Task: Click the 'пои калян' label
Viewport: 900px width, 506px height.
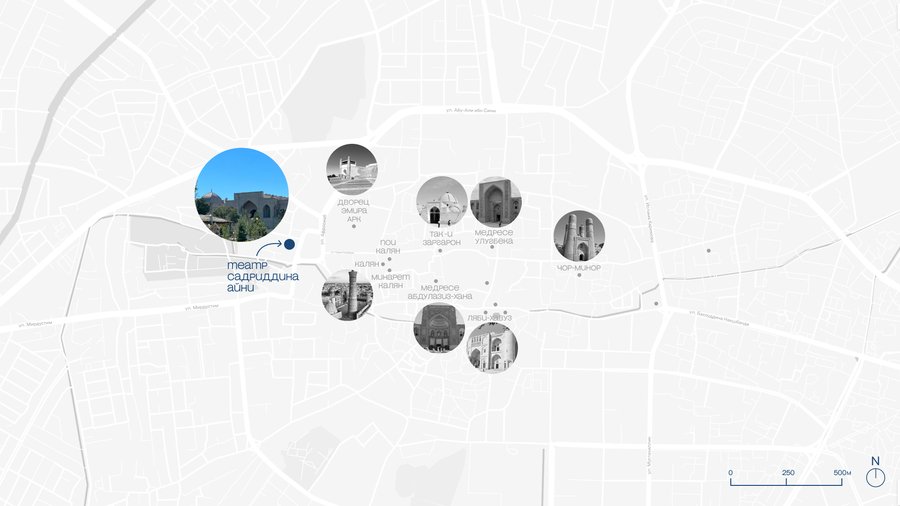Action: point(388,247)
